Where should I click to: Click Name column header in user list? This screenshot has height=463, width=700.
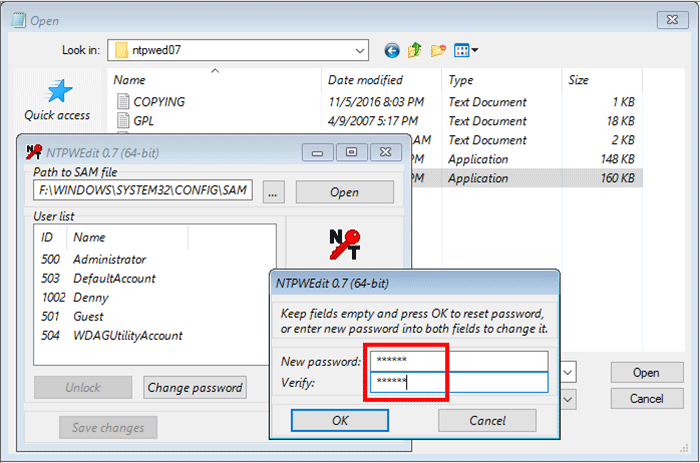click(127, 237)
